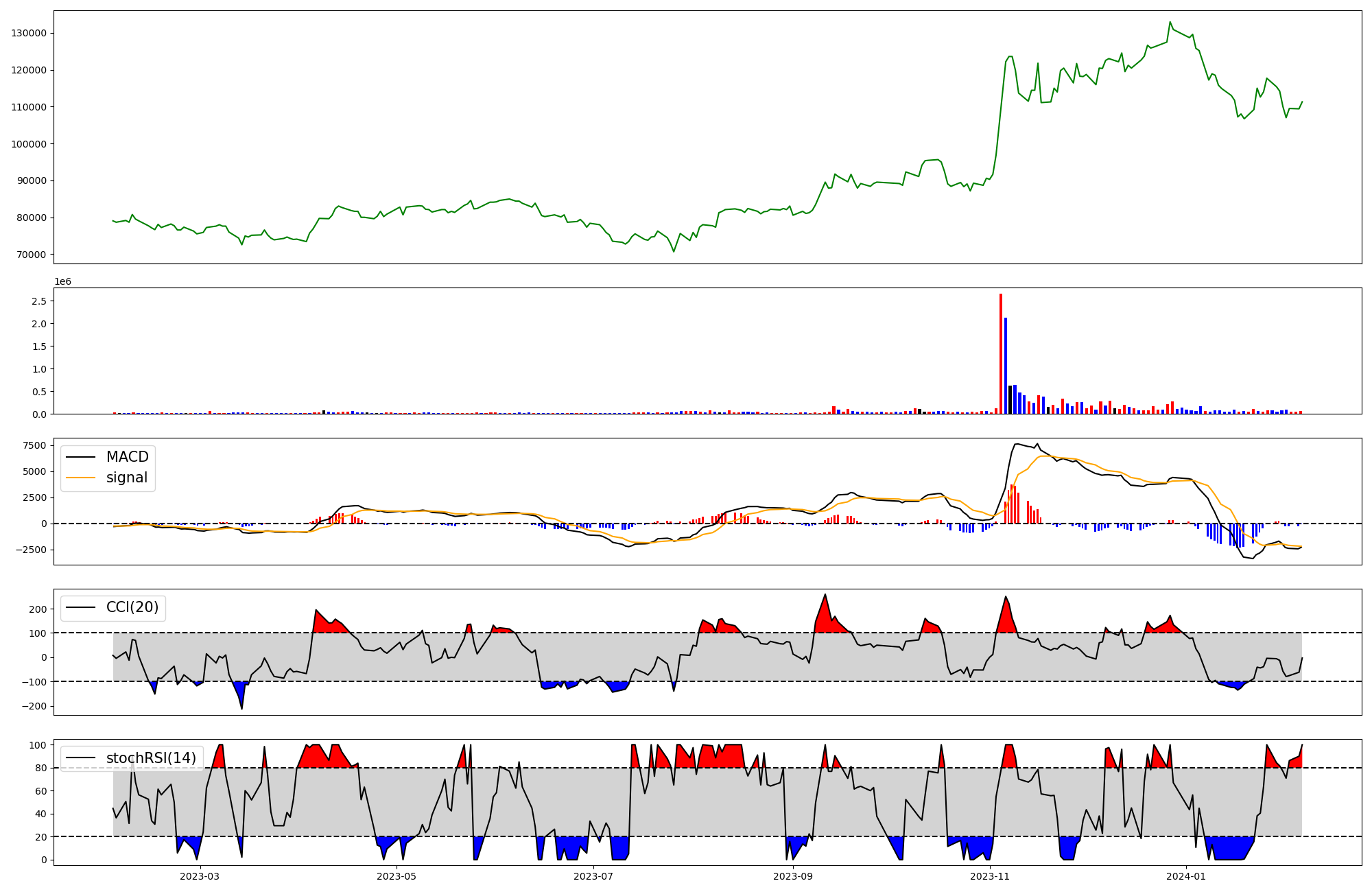Click the 2023-09 x-axis date label

[x=793, y=876]
